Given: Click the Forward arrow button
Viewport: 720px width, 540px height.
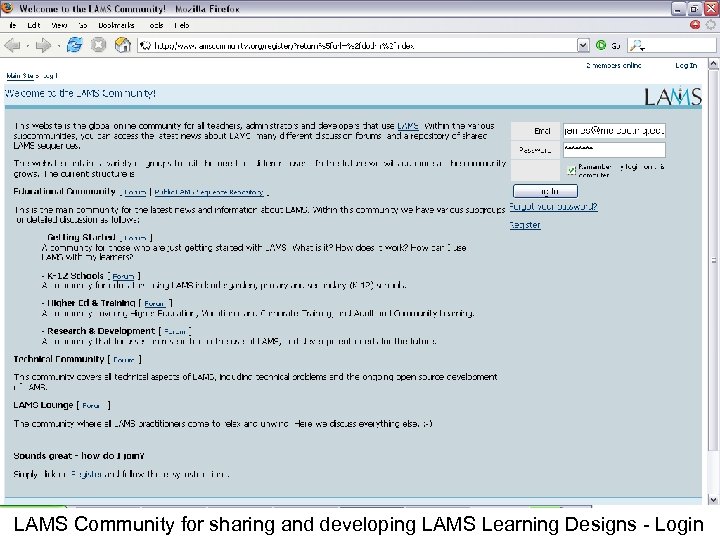Looking at the screenshot, I should [x=43, y=45].
